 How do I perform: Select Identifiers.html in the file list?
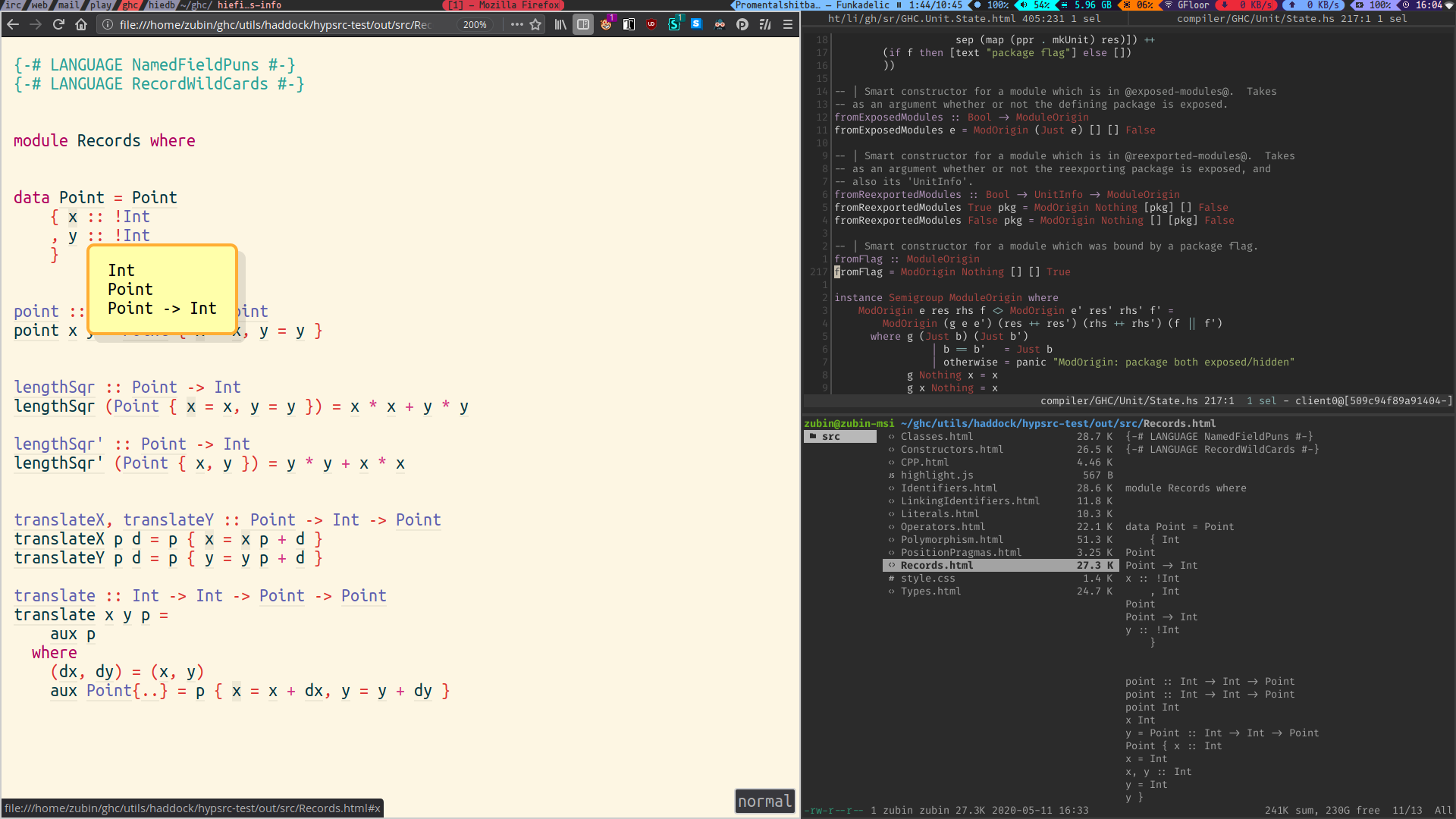pyautogui.click(x=999, y=488)
